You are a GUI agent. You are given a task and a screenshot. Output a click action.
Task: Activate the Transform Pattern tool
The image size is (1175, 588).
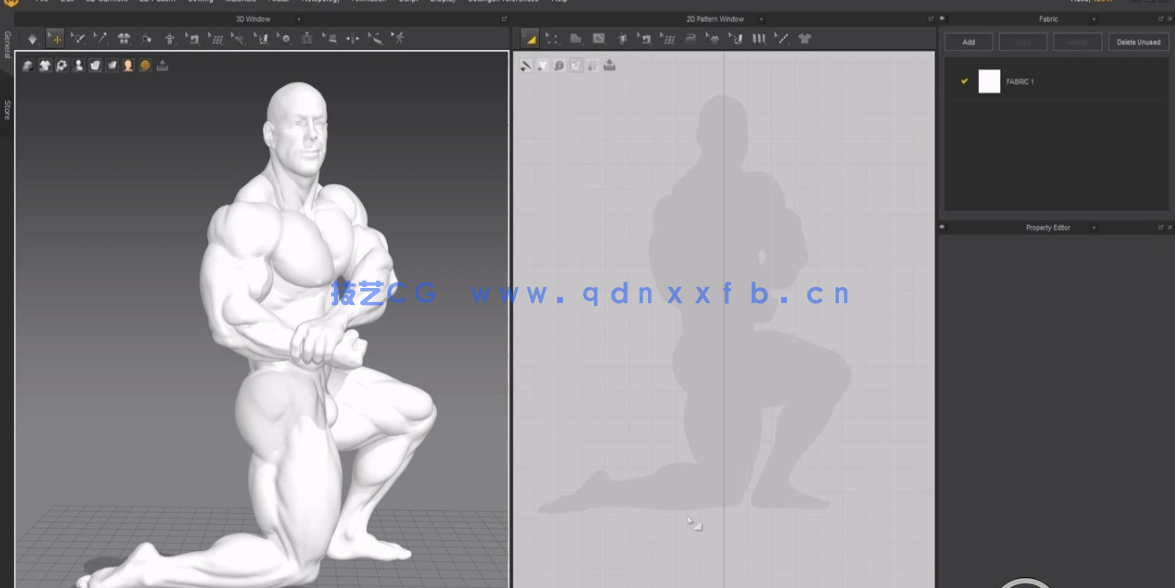pyautogui.click(x=530, y=38)
